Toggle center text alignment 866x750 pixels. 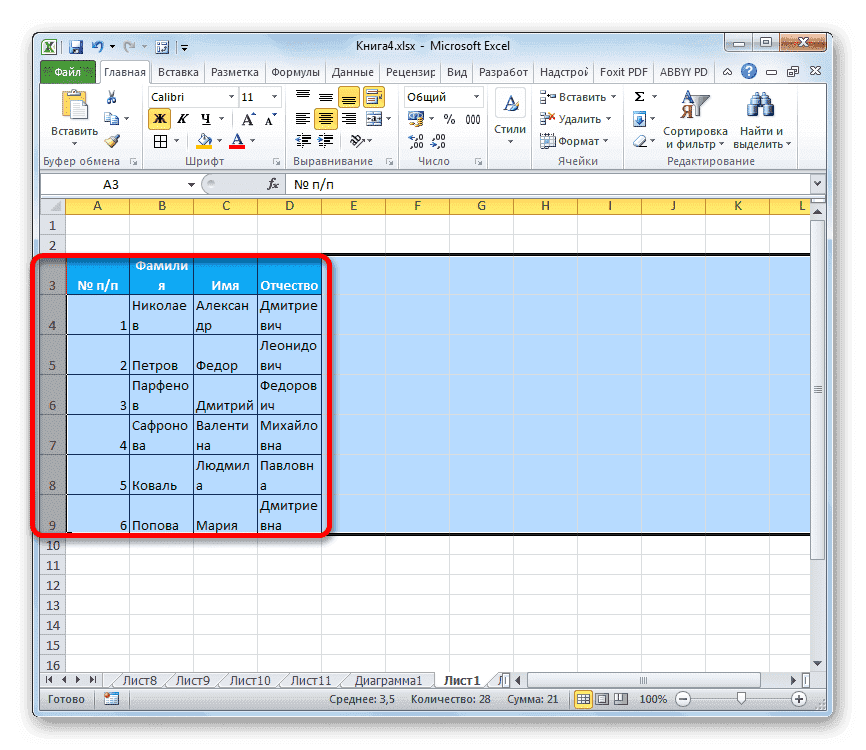pos(324,119)
